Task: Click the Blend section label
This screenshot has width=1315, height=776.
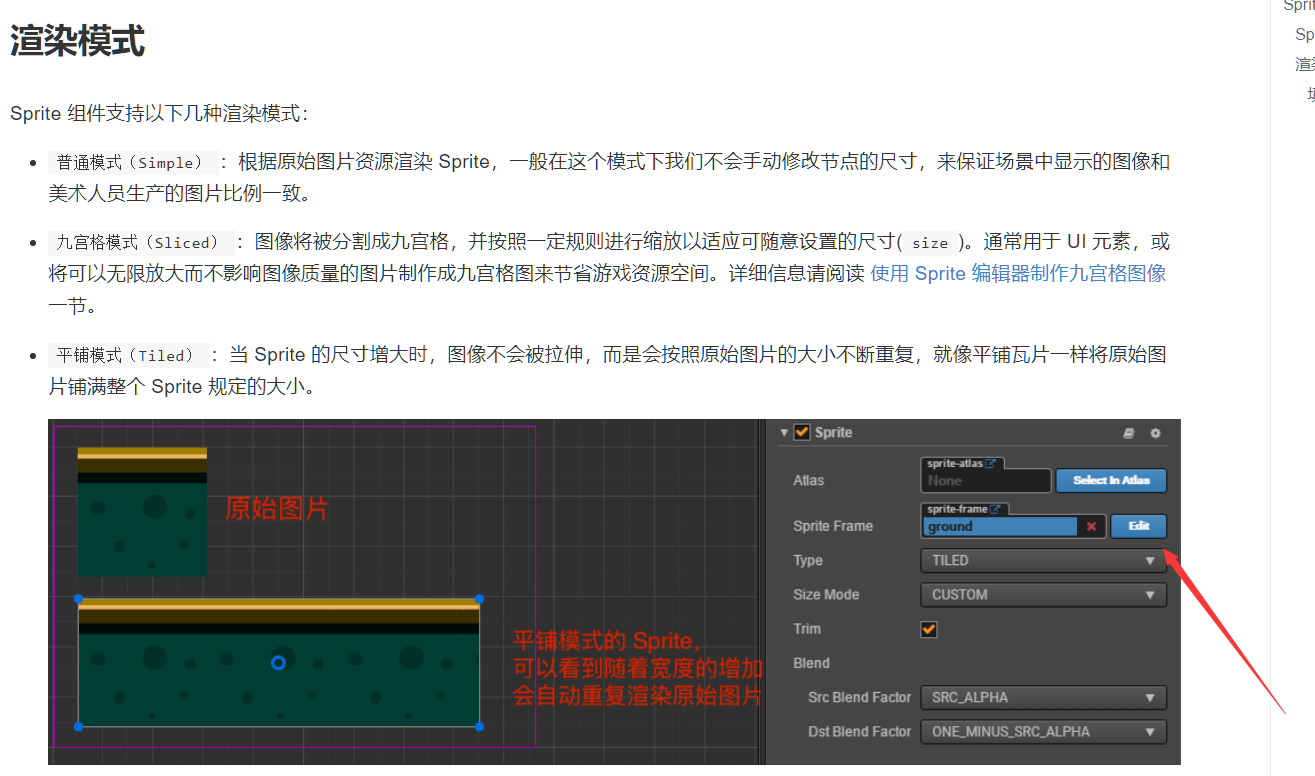Action: tap(812, 663)
